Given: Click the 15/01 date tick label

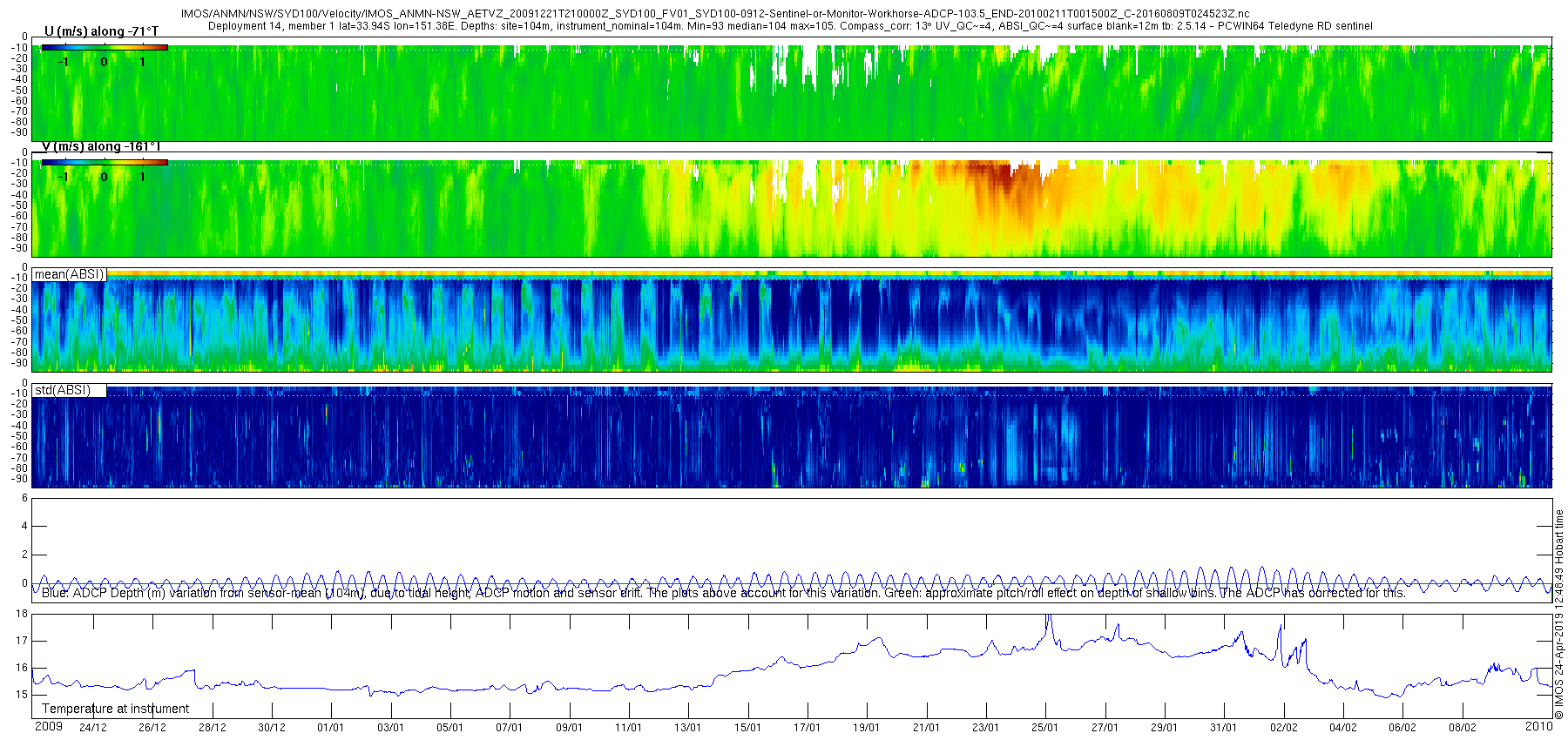Looking at the screenshot, I should click(x=747, y=728).
